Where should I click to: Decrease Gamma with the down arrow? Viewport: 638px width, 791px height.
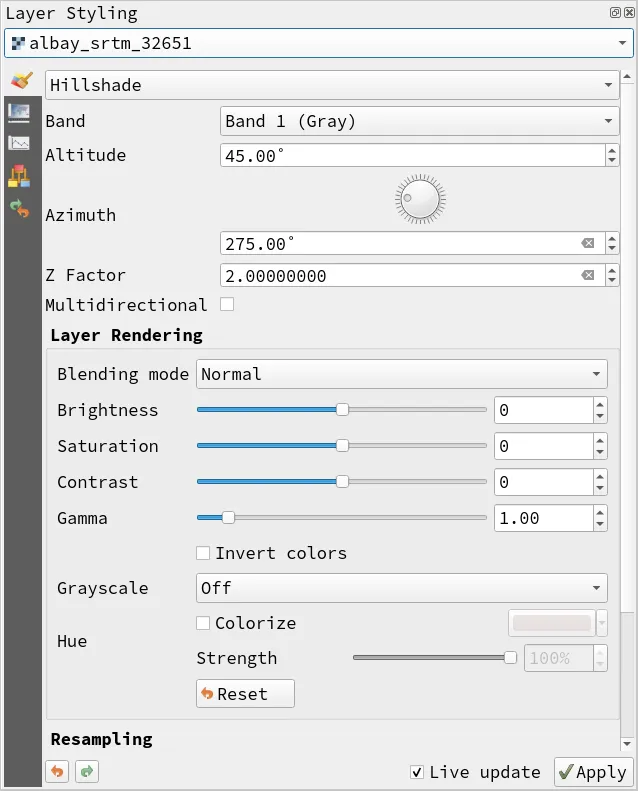[x=600, y=524]
